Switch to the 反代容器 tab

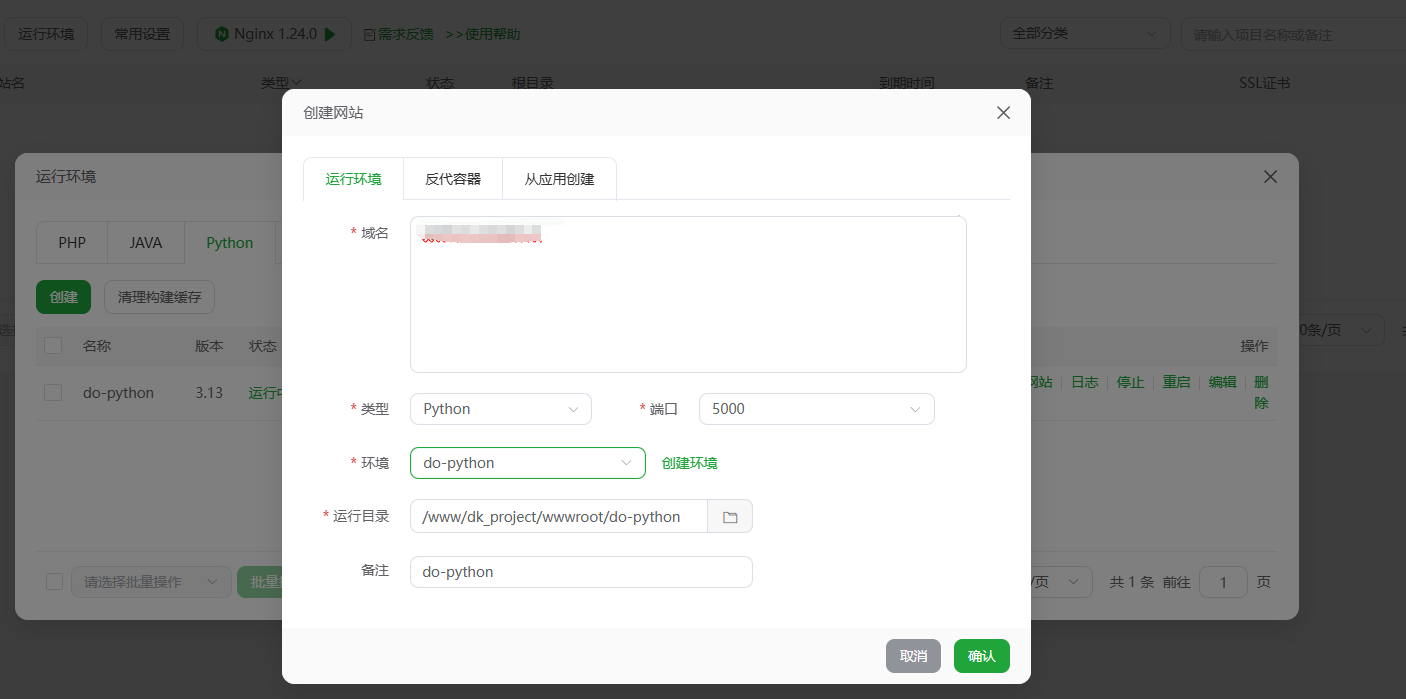pyautogui.click(x=453, y=179)
